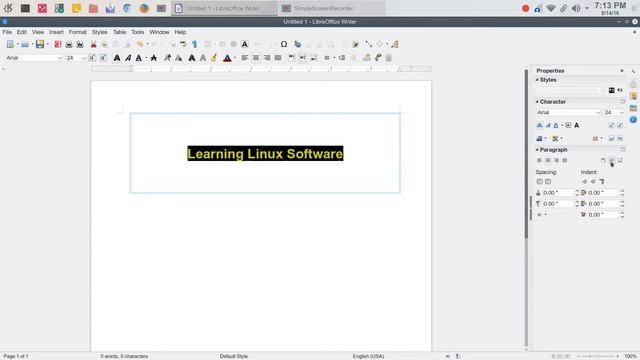Screen dimensions: 640x360
Task: Open more options for the sidebar Paragraph section
Action: coord(622,150)
